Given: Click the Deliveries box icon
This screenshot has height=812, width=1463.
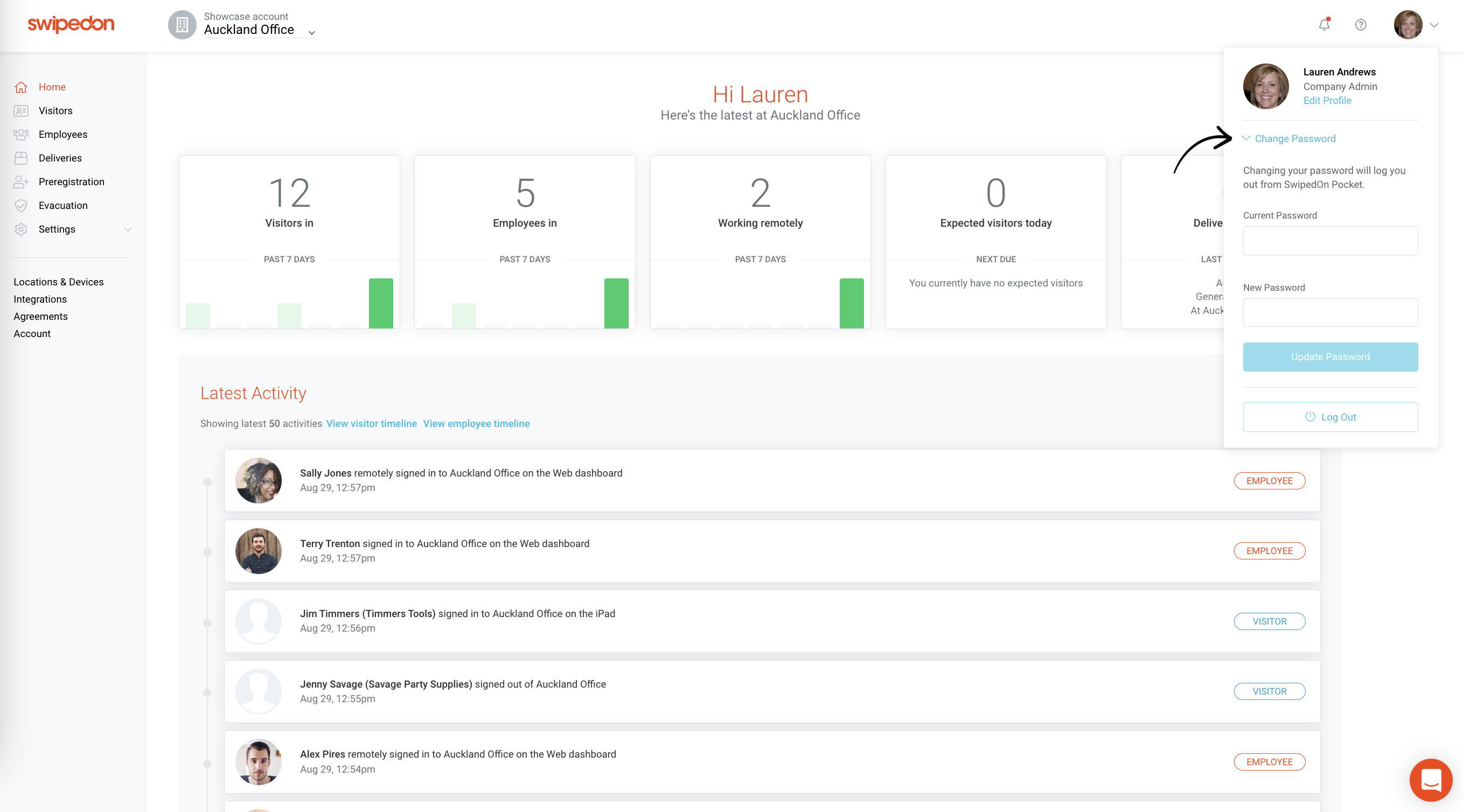Looking at the screenshot, I should pyautogui.click(x=21, y=158).
